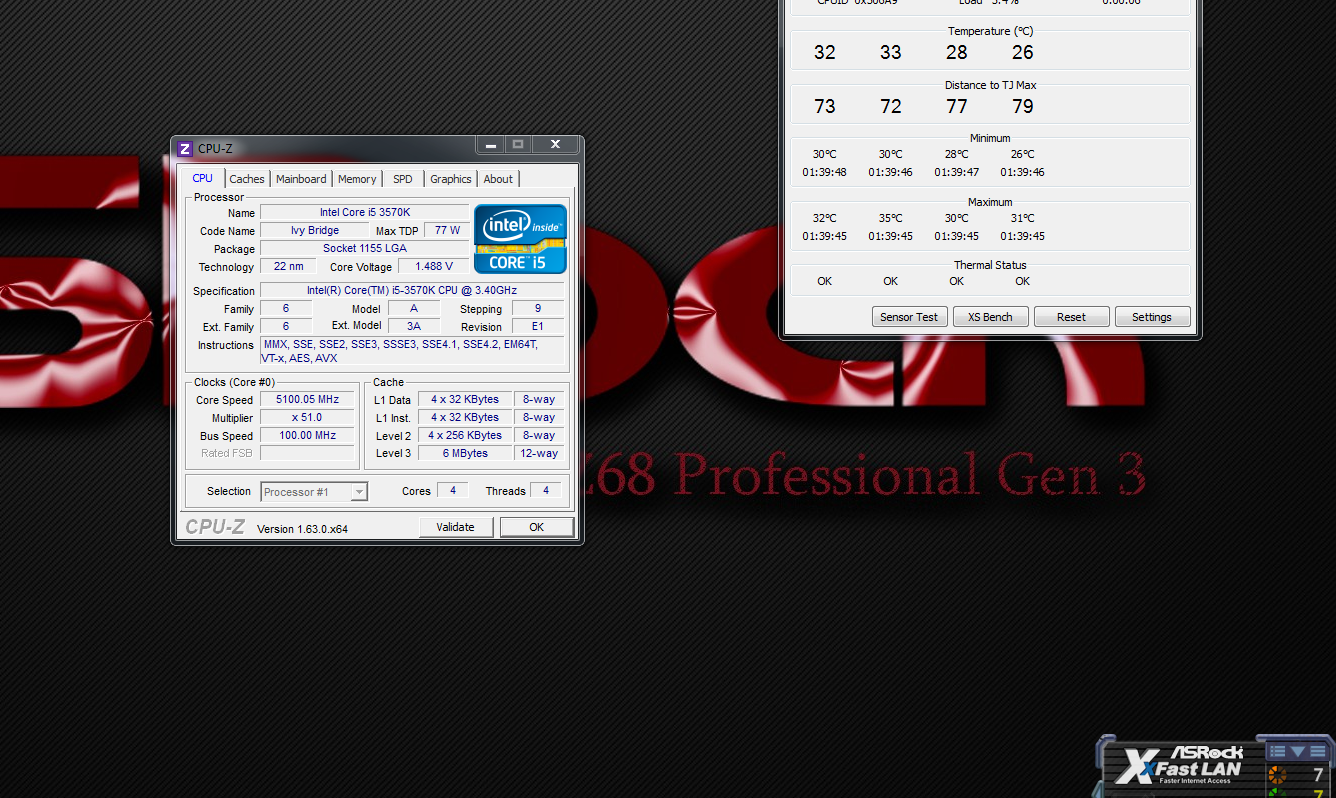Click the Socket 1155 LGA package value

[x=365, y=248]
